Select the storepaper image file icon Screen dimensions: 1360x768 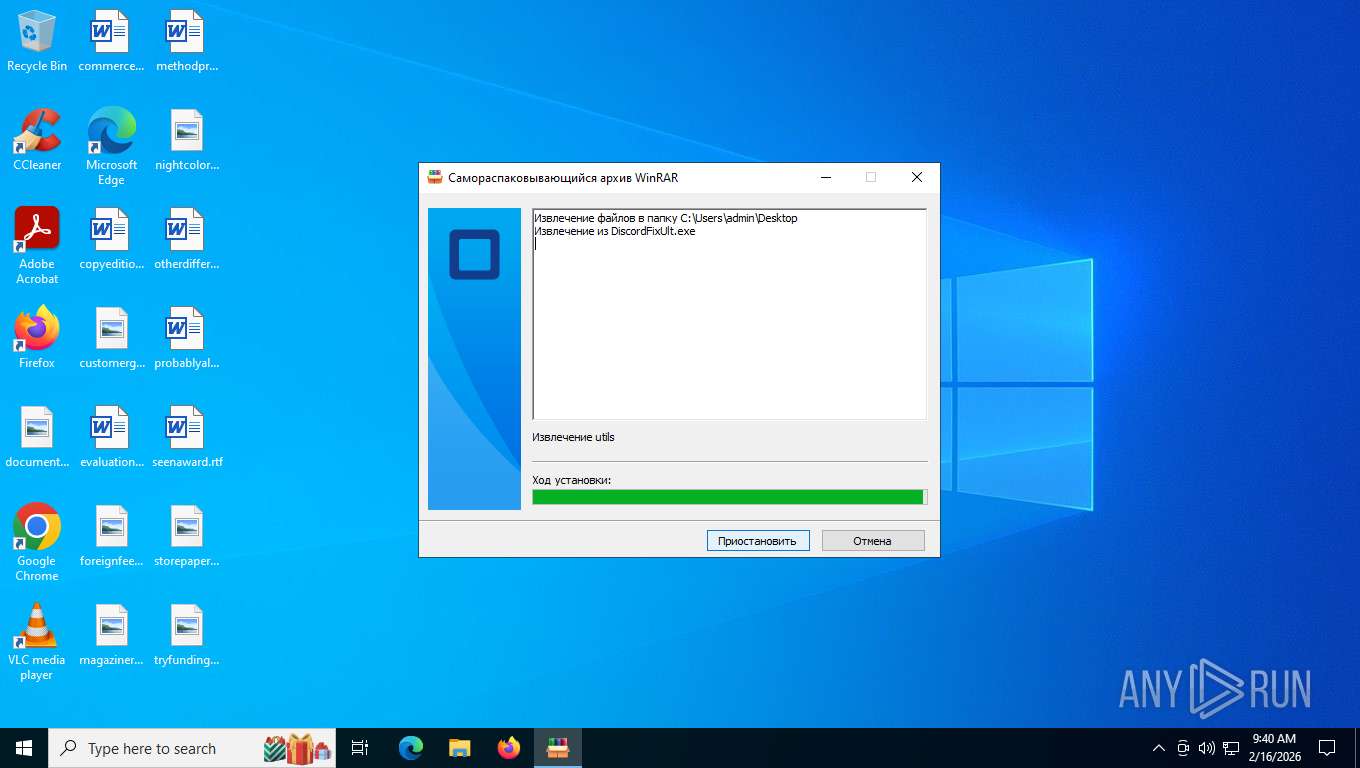[x=187, y=536]
